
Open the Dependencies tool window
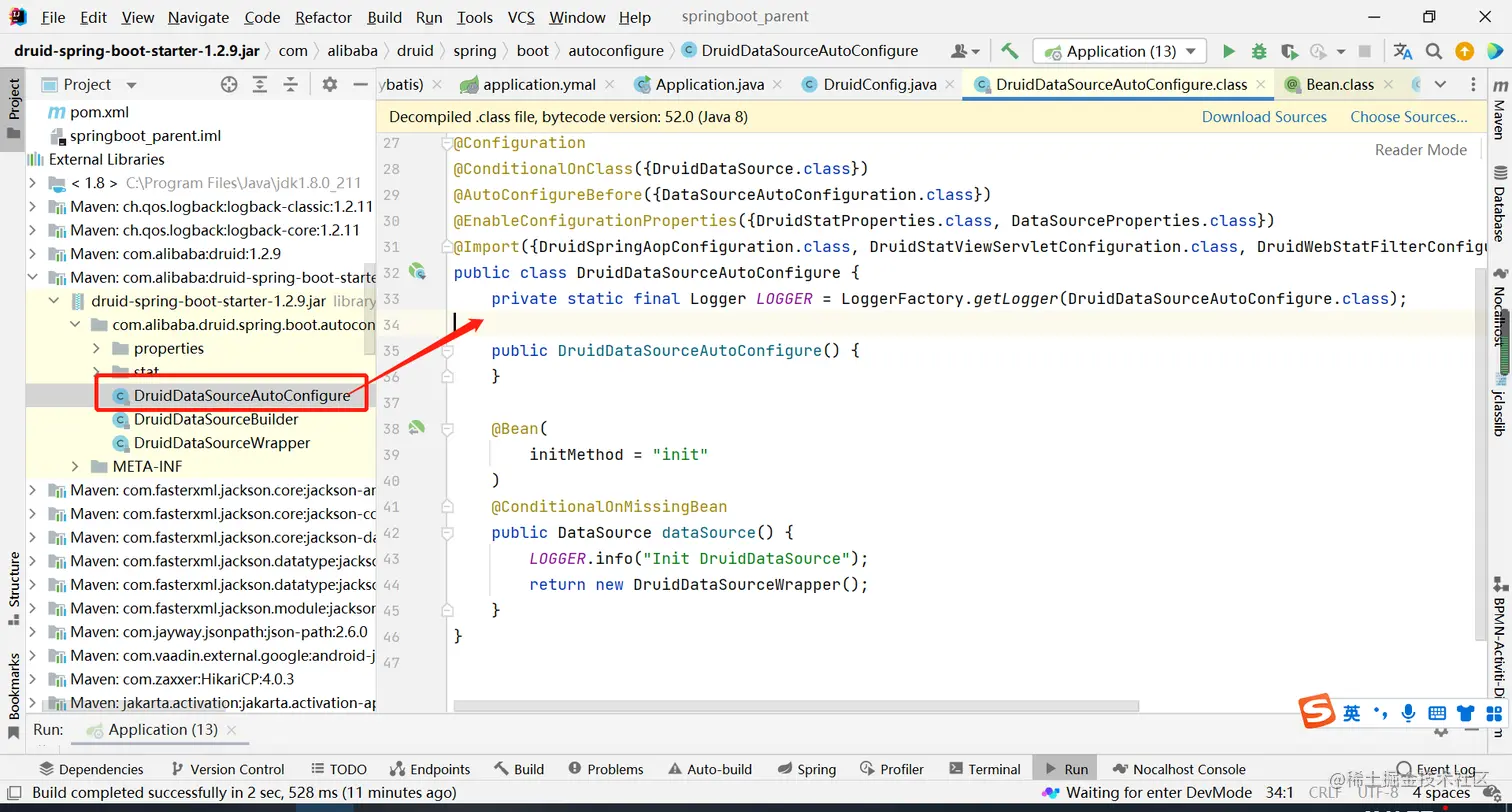tap(91, 769)
